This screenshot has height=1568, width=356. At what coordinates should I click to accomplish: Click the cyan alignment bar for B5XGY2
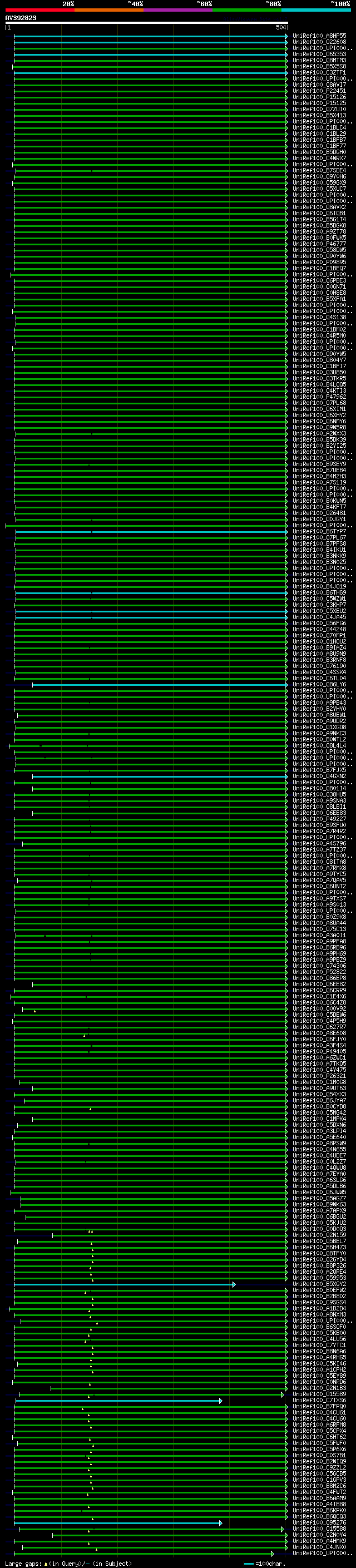coord(124,1284)
